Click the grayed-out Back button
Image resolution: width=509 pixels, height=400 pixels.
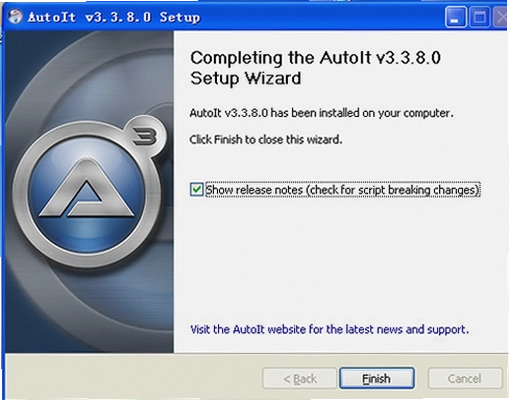click(300, 378)
